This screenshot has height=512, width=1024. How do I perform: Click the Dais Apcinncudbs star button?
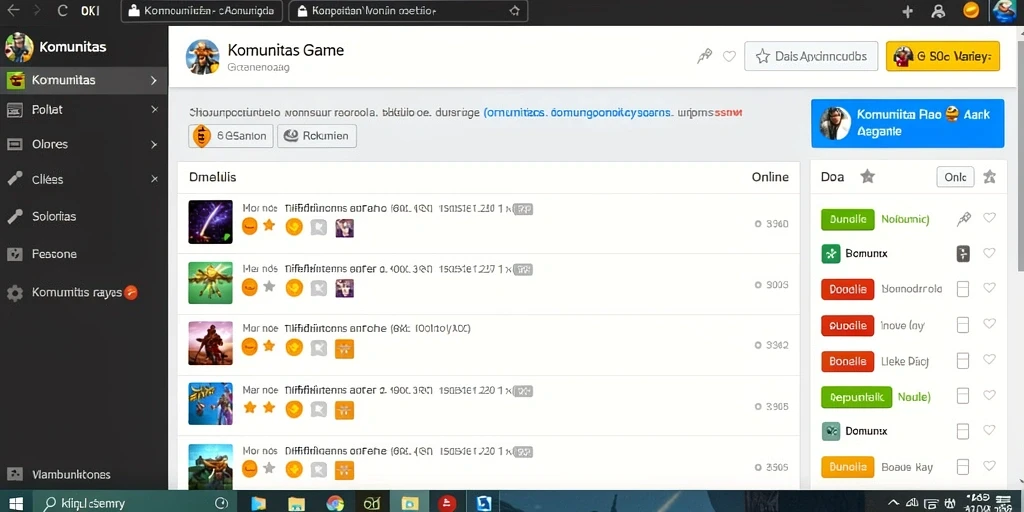(810, 57)
